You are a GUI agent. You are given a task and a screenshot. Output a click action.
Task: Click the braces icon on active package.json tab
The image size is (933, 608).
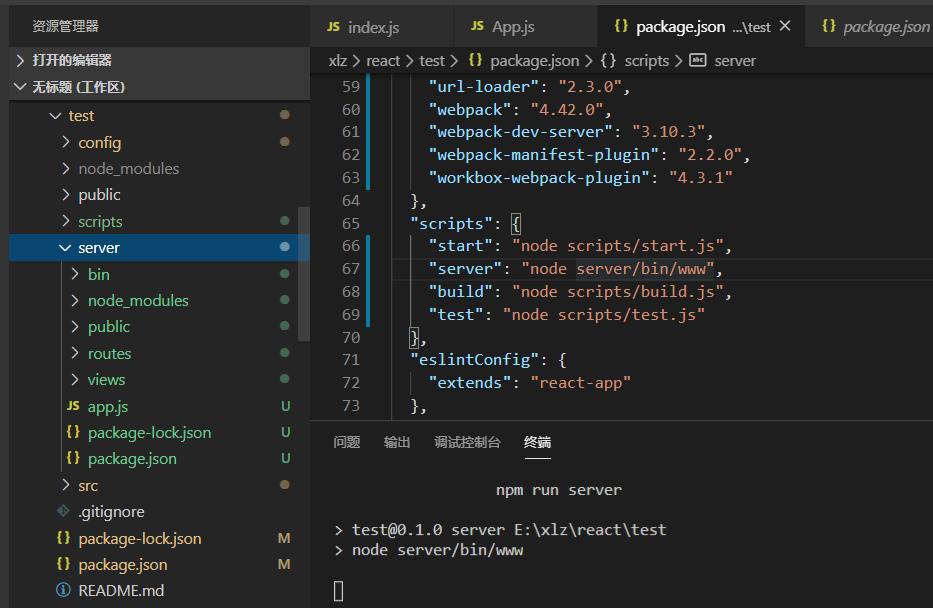click(x=621, y=26)
